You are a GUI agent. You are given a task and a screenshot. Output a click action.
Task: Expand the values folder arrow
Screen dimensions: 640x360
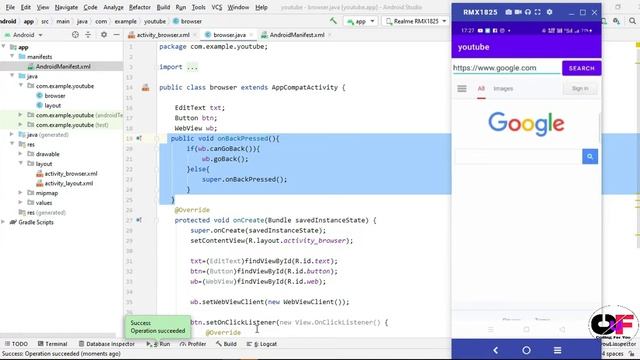tap(20, 202)
